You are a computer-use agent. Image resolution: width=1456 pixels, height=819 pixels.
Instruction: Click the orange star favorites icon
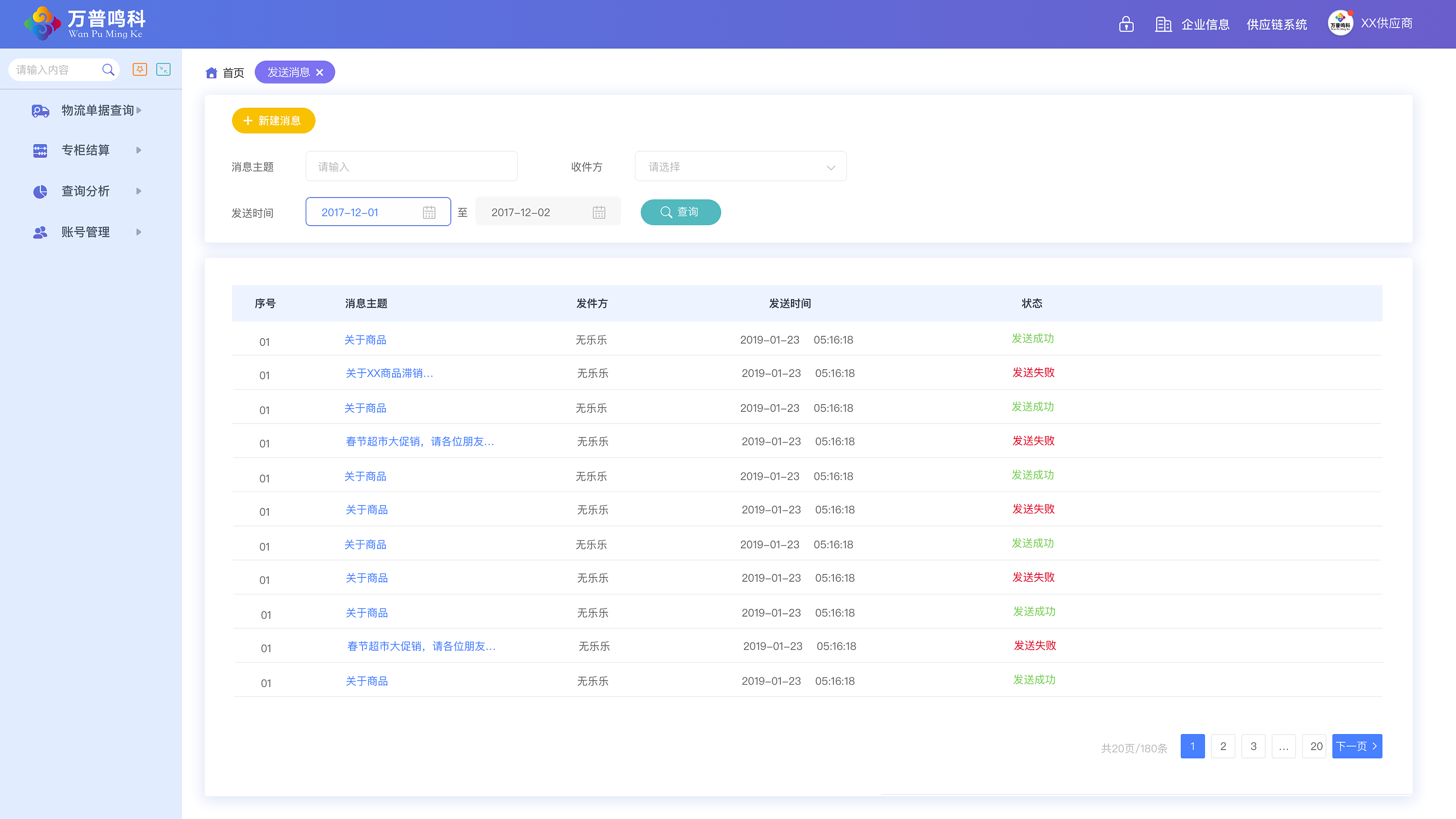click(140, 69)
